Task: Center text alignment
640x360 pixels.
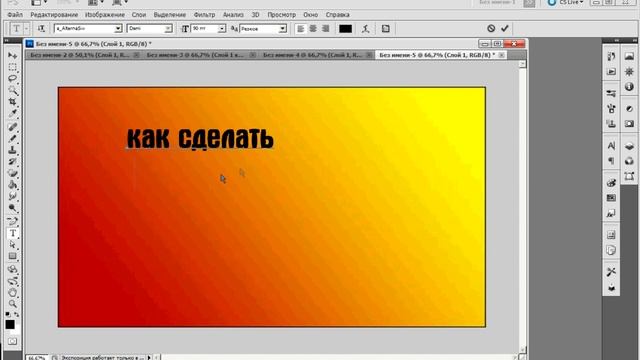Action: click(x=313, y=29)
